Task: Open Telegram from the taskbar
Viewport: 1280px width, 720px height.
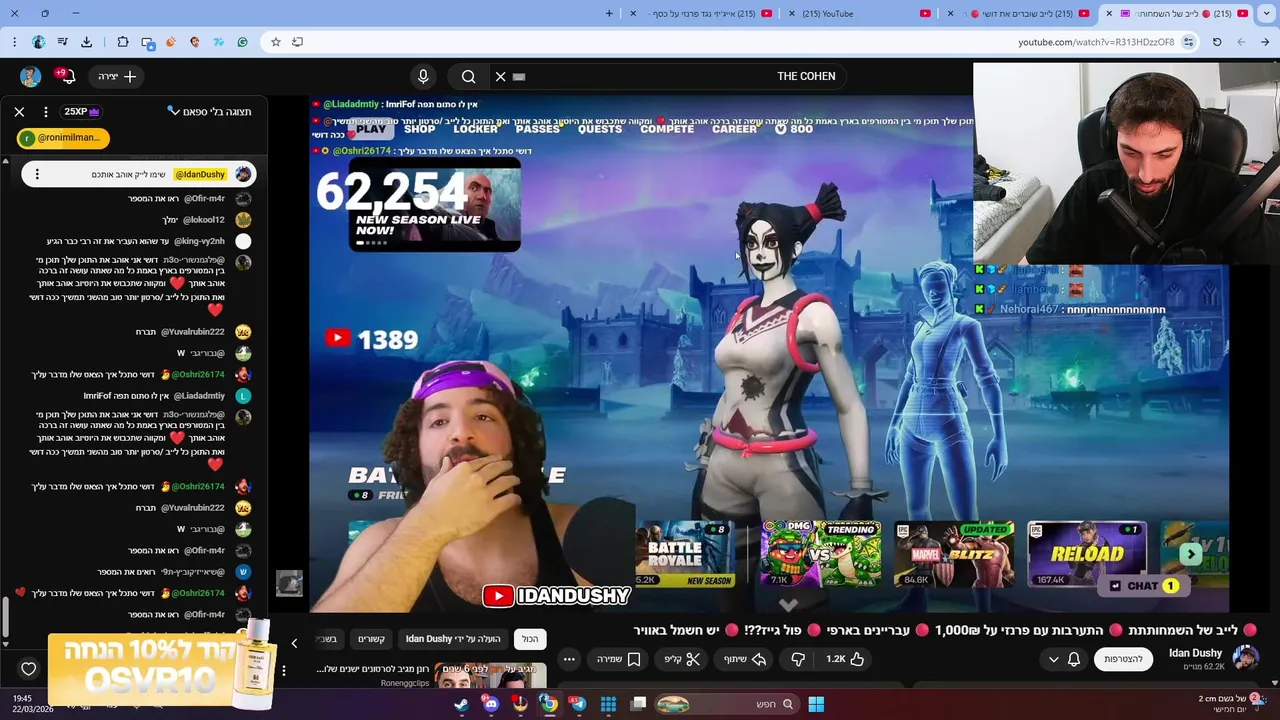Action: coord(578,704)
